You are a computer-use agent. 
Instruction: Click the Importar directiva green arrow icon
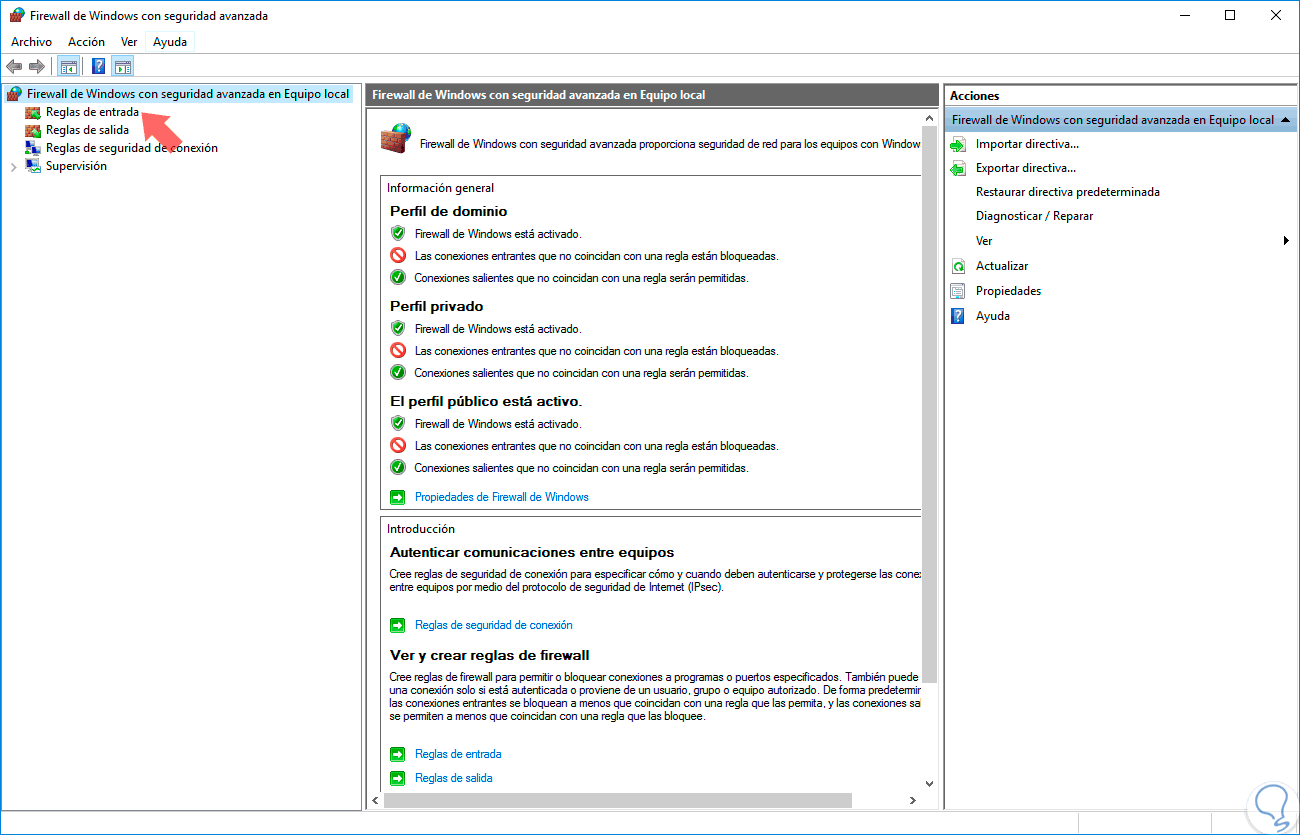[958, 144]
